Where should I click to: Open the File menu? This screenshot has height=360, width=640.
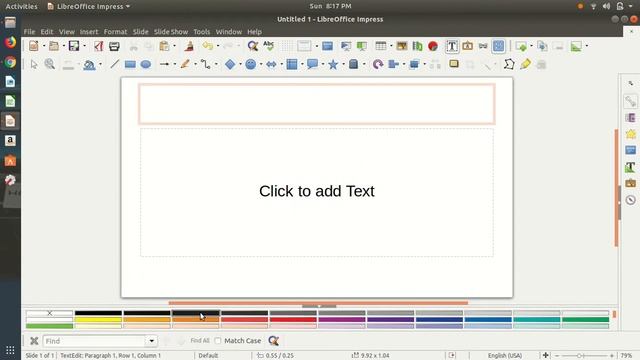[x=29, y=31]
